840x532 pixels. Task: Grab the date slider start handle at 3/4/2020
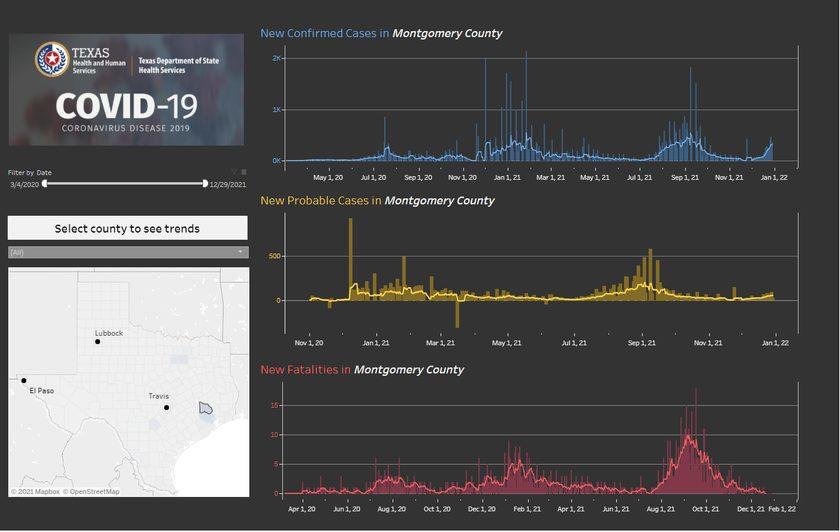coord(44,184)
